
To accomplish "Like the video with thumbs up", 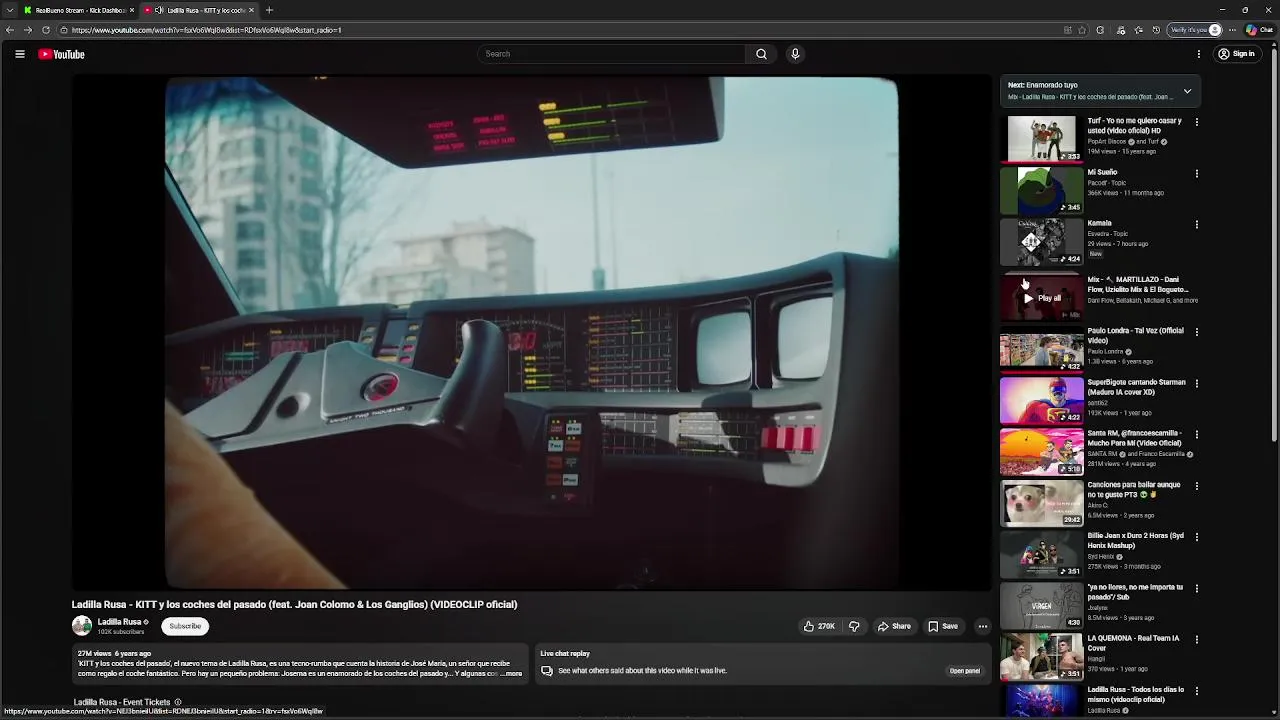I will point(819,626).
